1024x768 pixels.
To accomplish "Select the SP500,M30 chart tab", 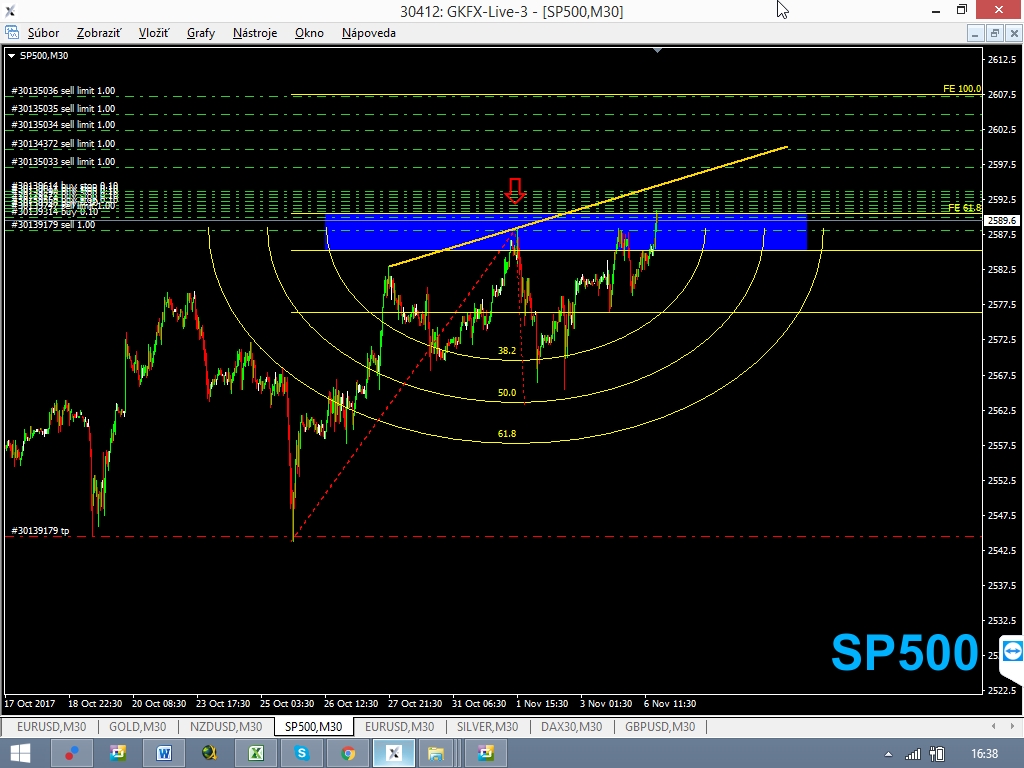I will point(313,726).
